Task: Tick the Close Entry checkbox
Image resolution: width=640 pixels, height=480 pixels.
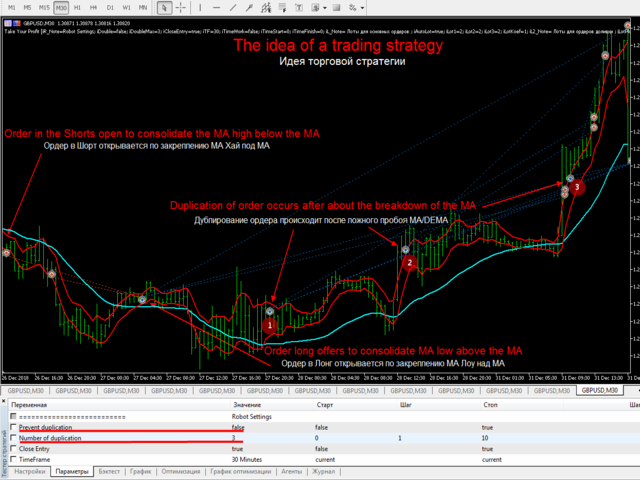Action: (x=13, y=448)
